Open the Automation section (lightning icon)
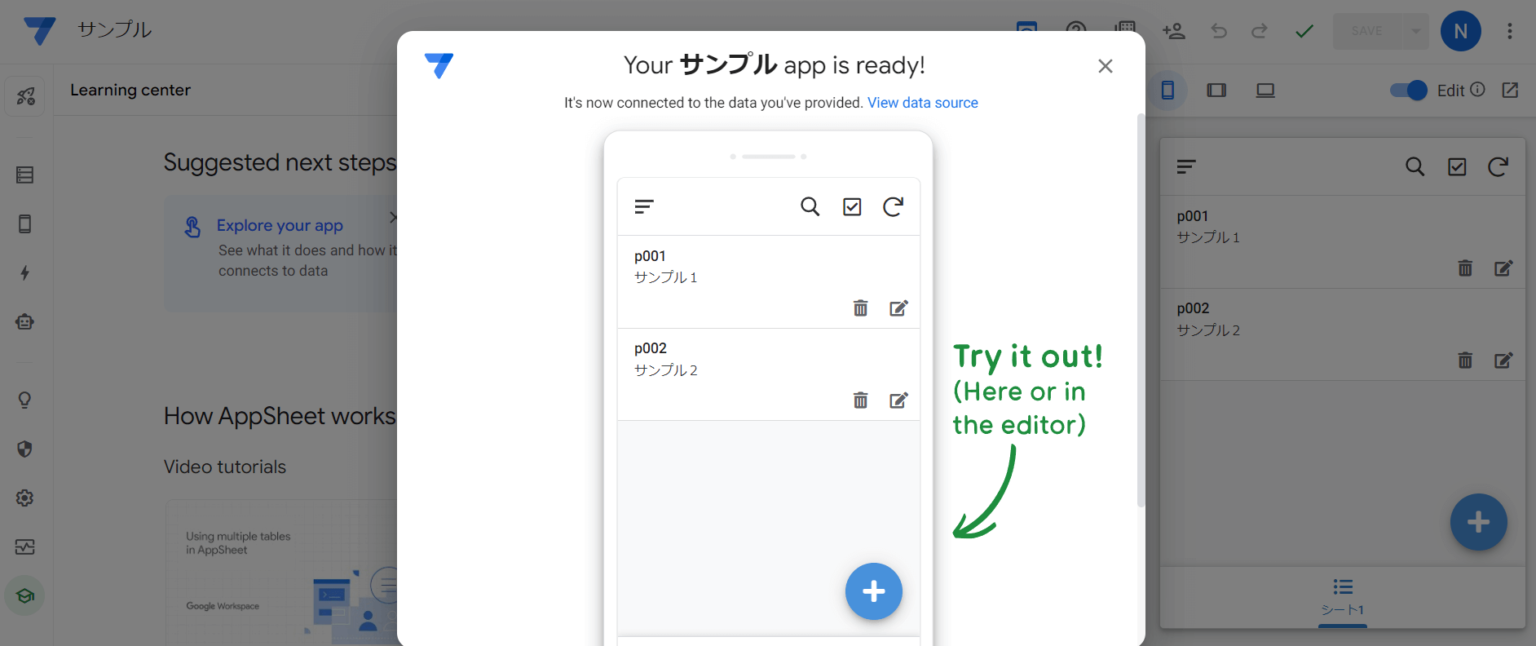This screenshot has width=1536, height=646. point(24,272)
